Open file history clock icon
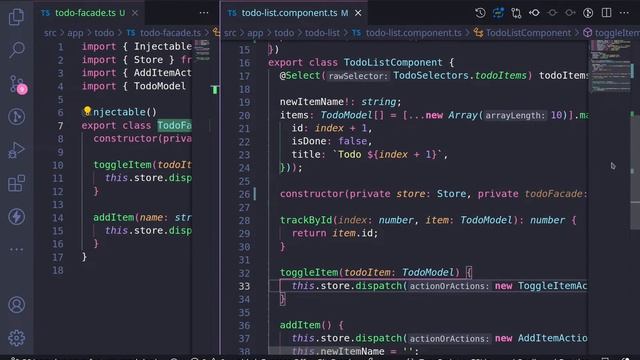The height and width of the screenshot is (360, 640). [480, 13]
